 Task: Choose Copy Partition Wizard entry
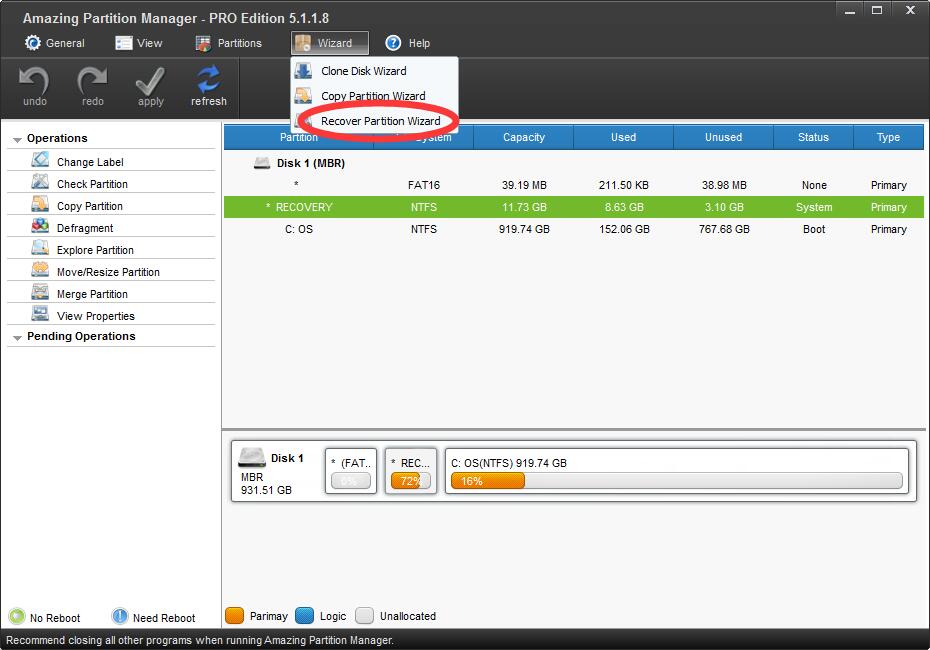(x=374, y=95)
